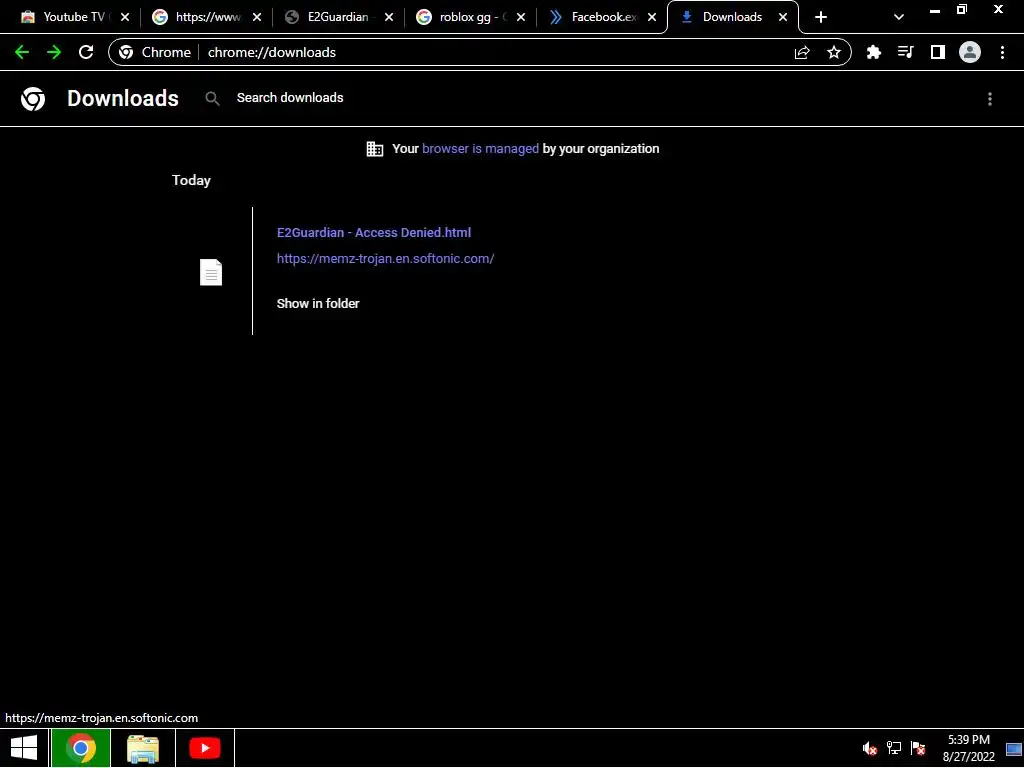Open Downloads page more actions menu
The width and height of the screenshot is (1024, 768).
990,99
